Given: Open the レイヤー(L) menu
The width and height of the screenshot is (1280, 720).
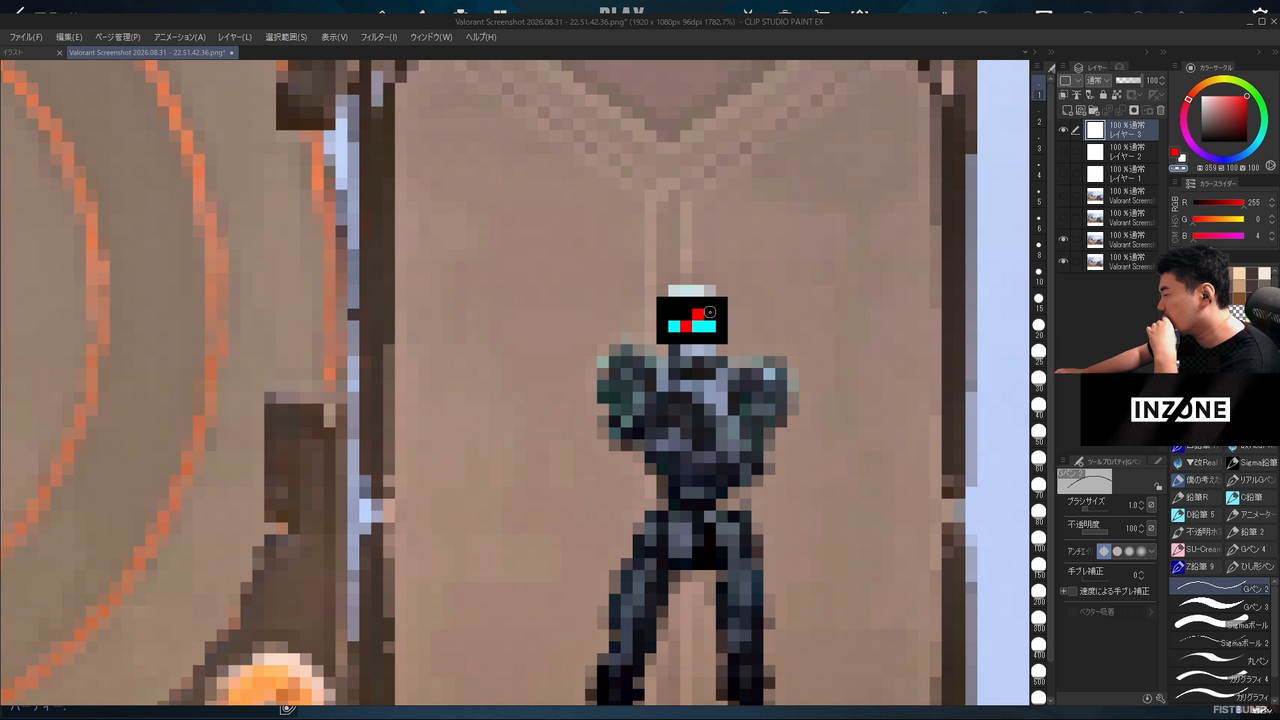Looking at the screenshot, I should (x=234, y=37).
